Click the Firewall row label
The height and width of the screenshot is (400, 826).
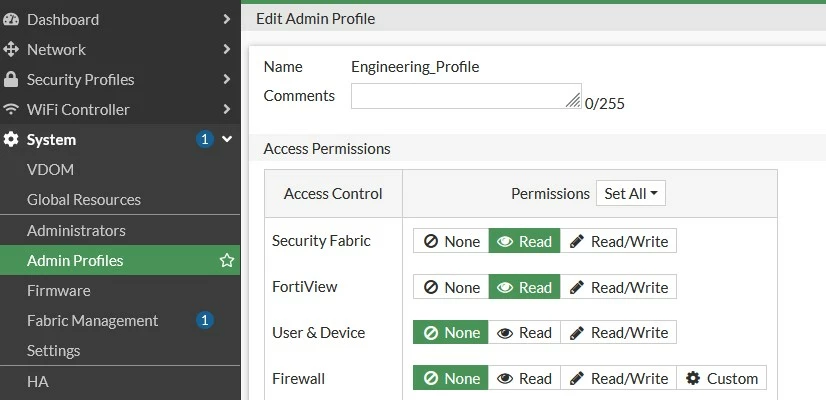pos(298,378)
